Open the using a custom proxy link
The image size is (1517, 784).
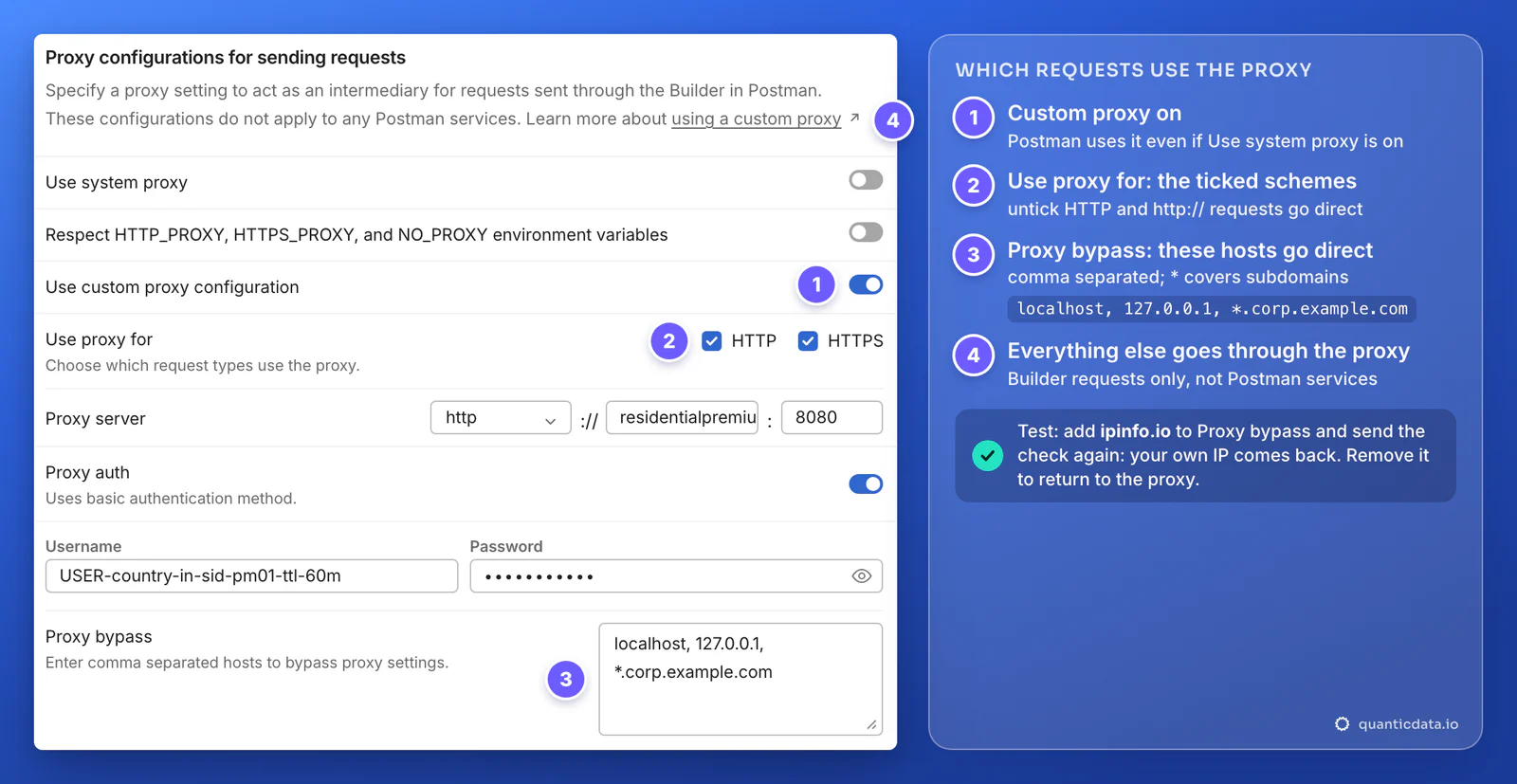(x=756, y=119)
